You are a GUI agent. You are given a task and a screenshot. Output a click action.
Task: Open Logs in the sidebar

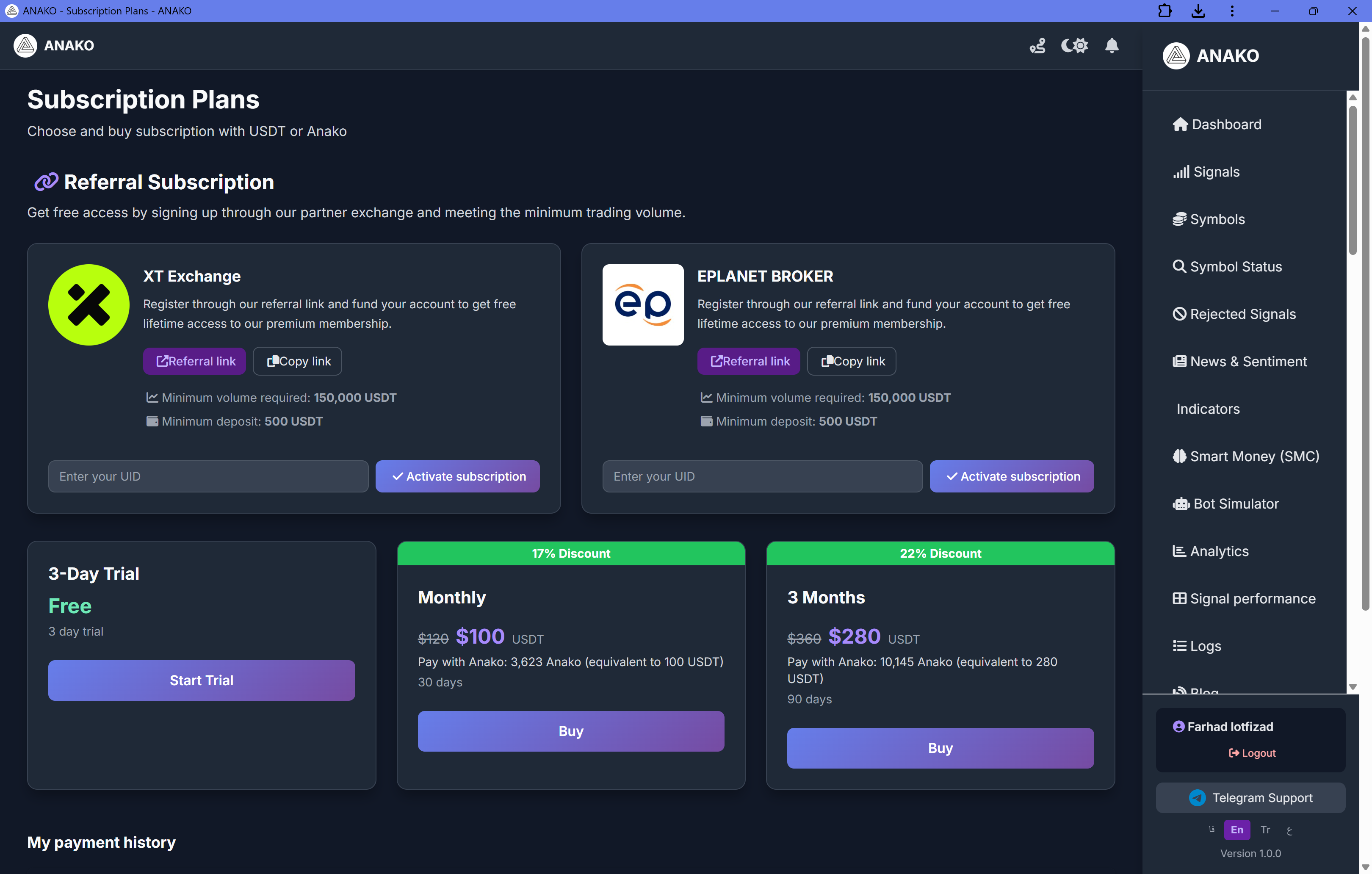pyautogui.click(x=1197, y=645)
